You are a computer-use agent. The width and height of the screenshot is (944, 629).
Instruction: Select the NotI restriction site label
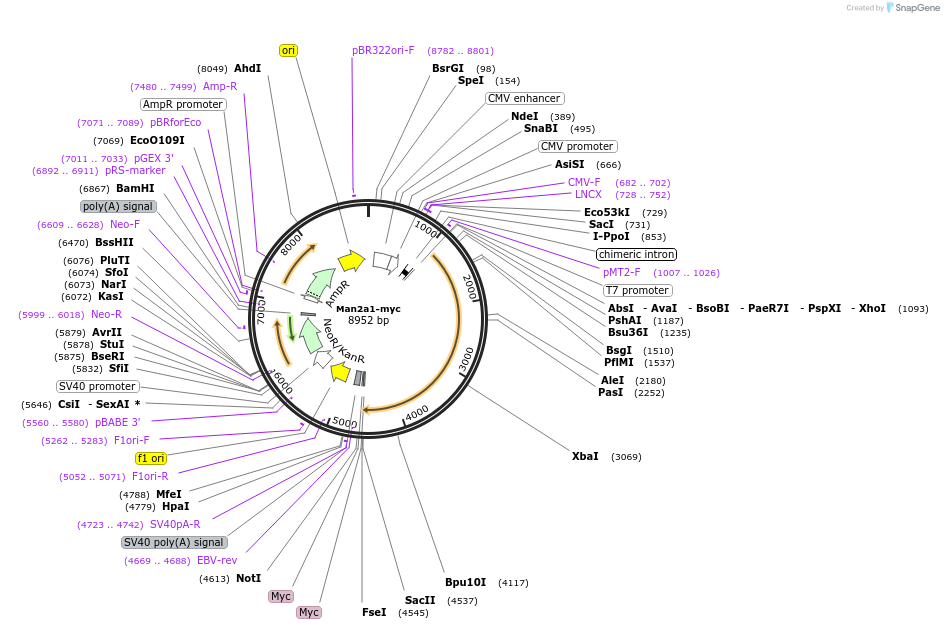(x=247, y=578)
